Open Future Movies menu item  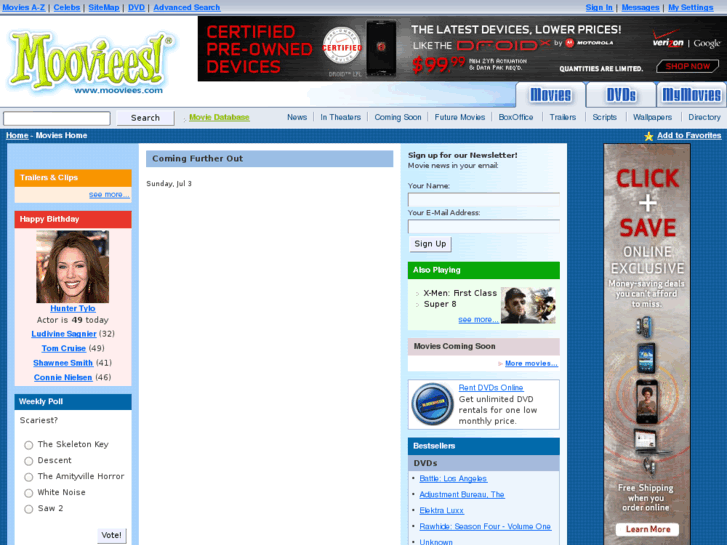click(x=459, y=117)
